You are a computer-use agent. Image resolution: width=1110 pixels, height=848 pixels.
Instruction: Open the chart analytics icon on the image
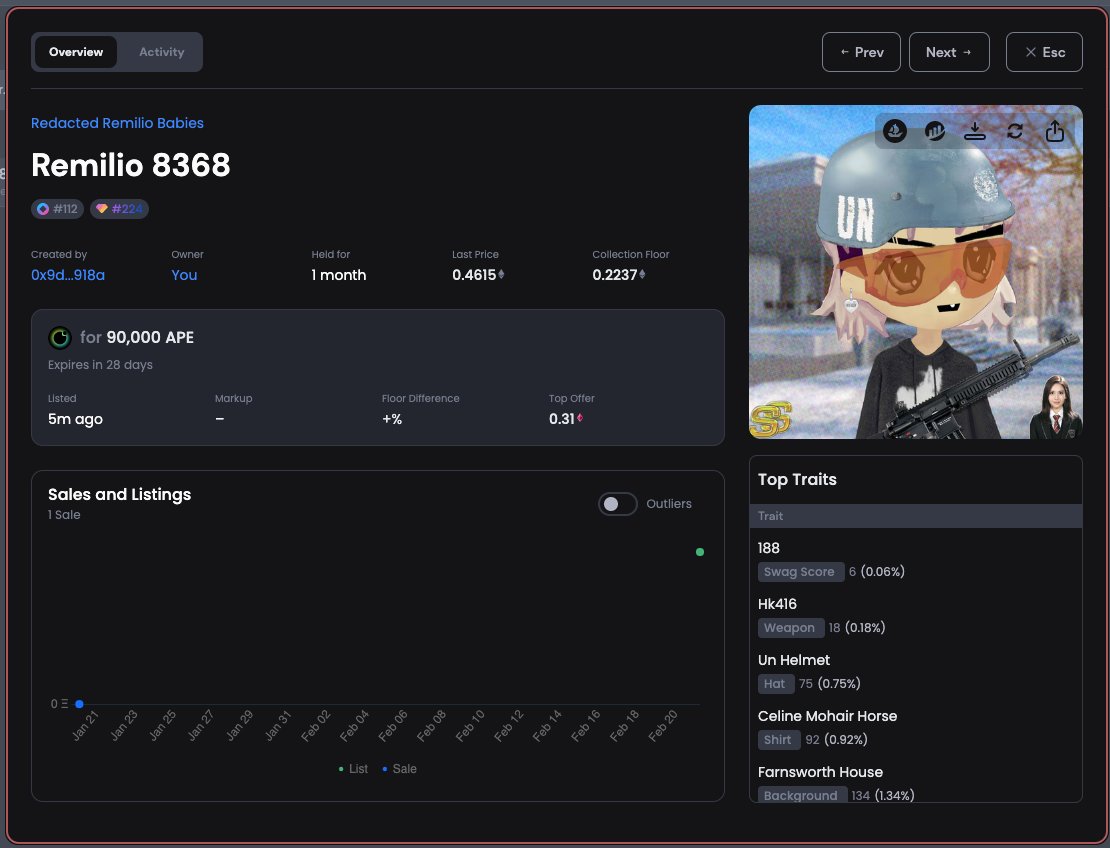[934, 131]
